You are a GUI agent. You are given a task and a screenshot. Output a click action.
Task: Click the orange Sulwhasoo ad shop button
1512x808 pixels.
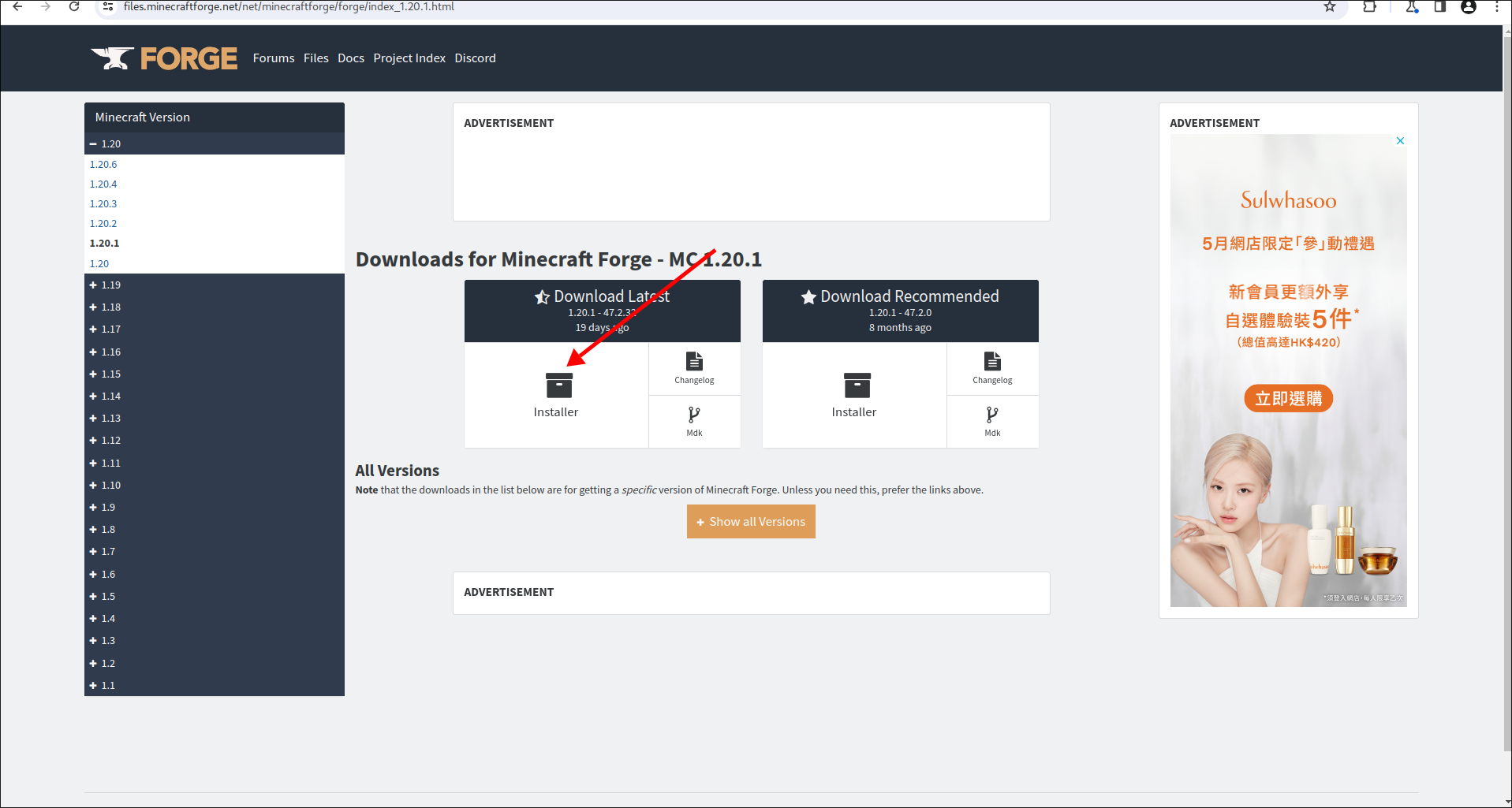[1289, 398]
